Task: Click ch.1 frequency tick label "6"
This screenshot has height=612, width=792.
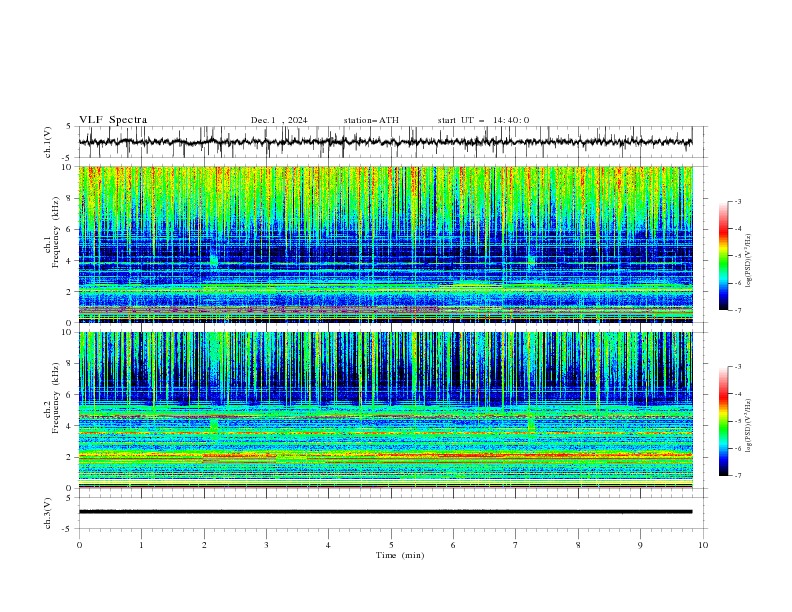Action: tap(70, 230)
